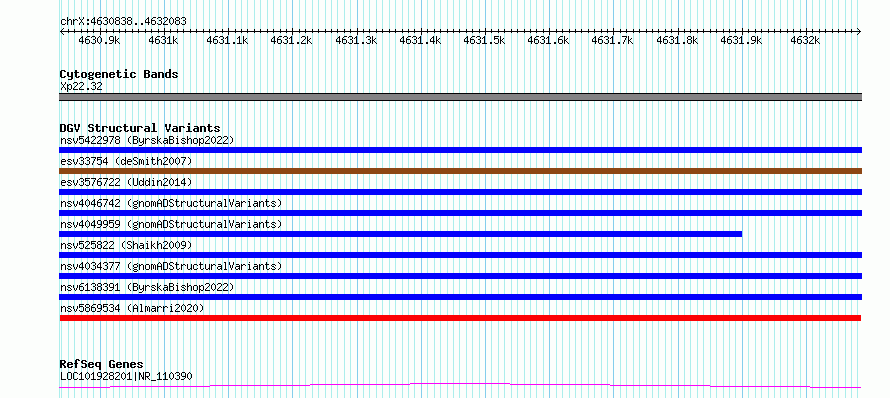Open nsv4034377 (gnomADStructuralVariants) variant label
890x398 pixels.
click(x=171, y=266)
